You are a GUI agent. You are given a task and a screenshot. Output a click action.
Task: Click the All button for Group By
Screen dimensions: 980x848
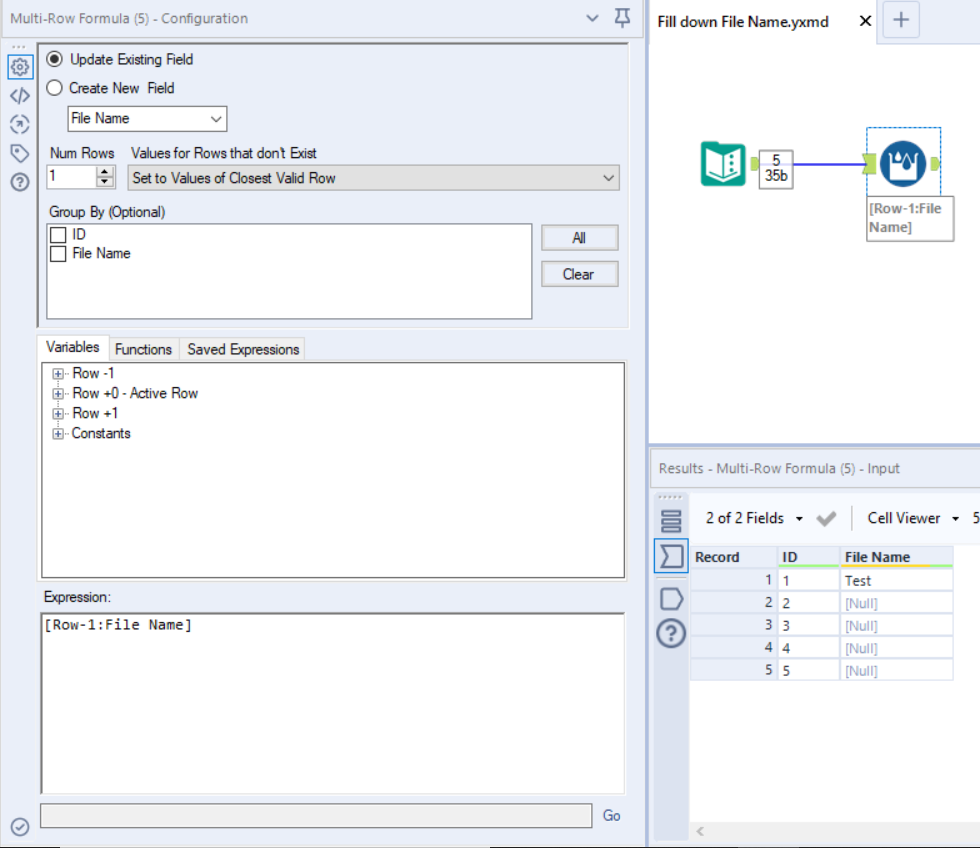click(x=579, y=237)
